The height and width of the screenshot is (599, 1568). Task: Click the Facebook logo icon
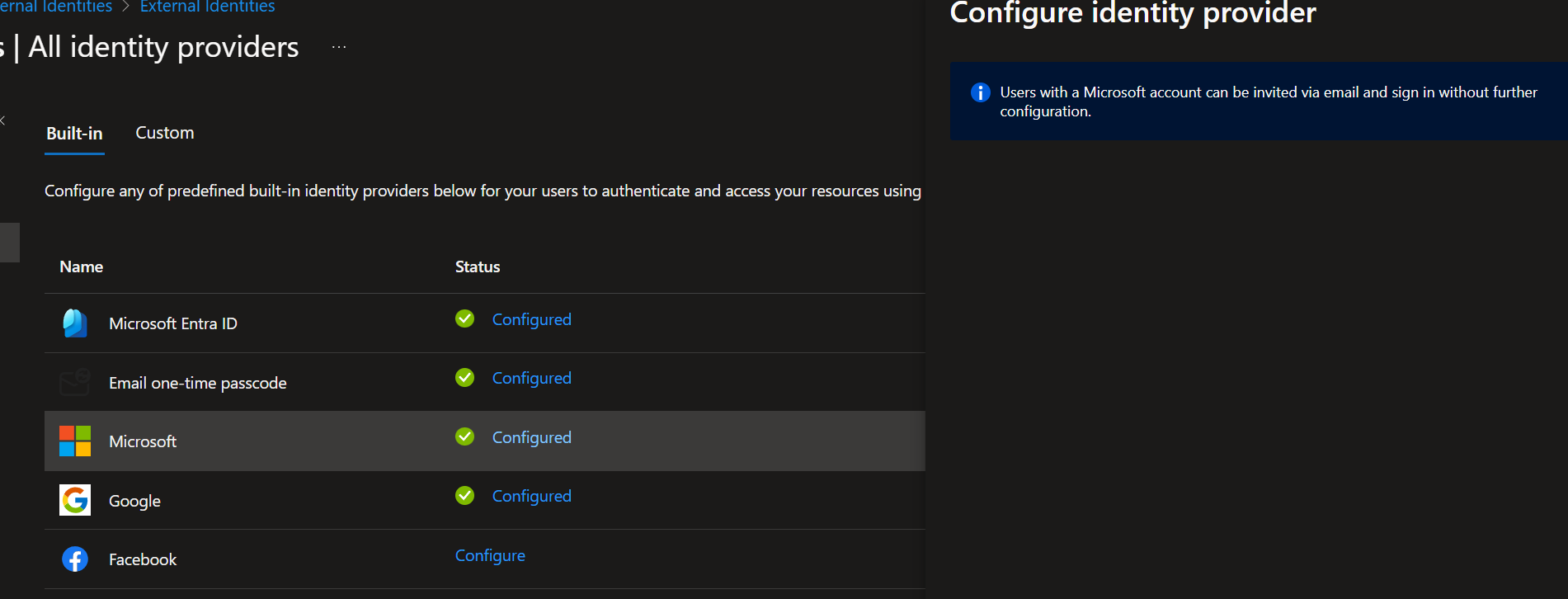tap(75, 559)
